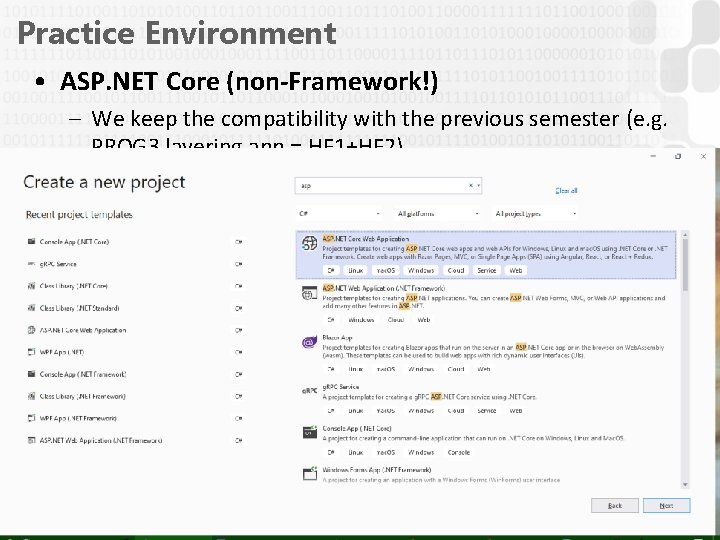
Task: Open the C# language filter dropdown
Action: (339, 213)
